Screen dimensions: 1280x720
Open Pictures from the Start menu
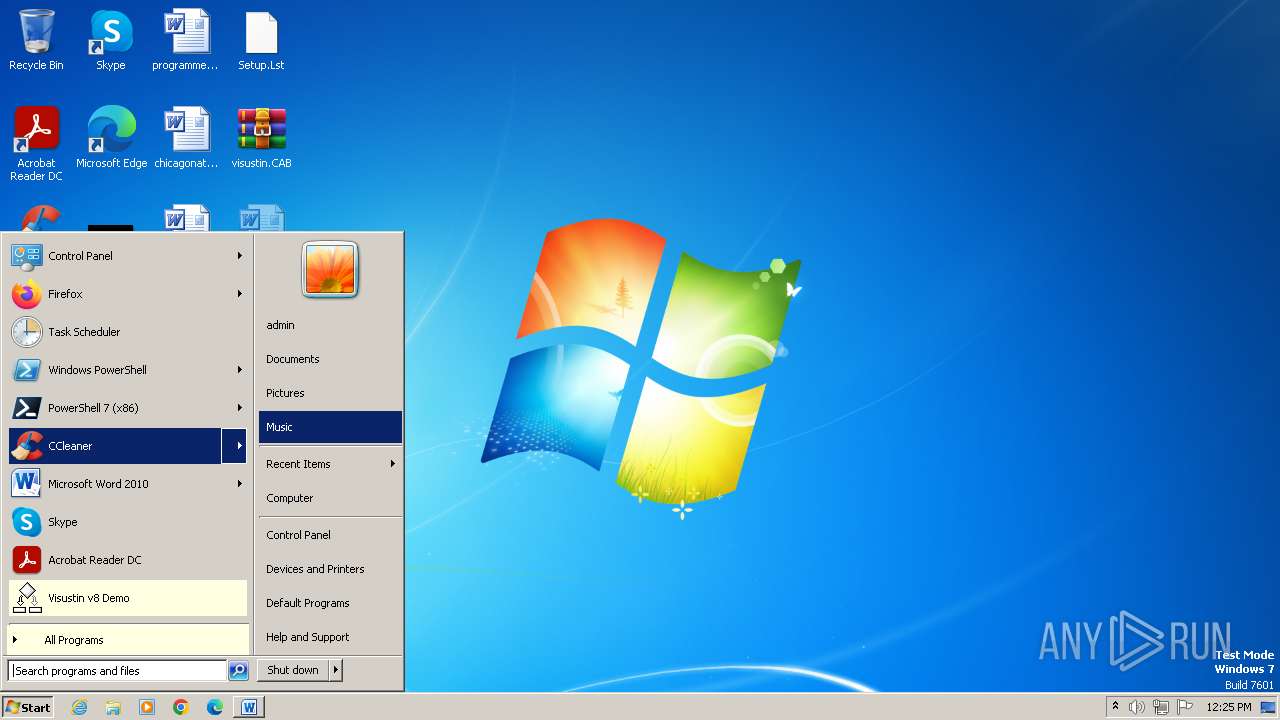[330, 393]
